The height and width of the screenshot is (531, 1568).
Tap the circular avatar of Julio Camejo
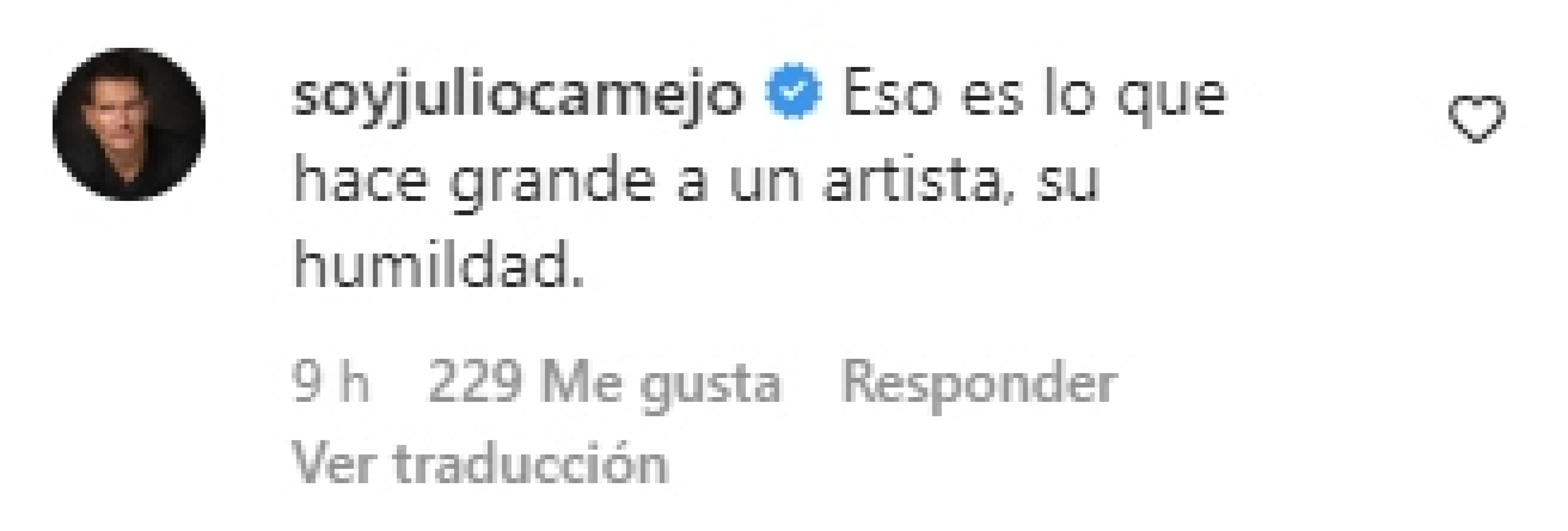click(129, 124)
